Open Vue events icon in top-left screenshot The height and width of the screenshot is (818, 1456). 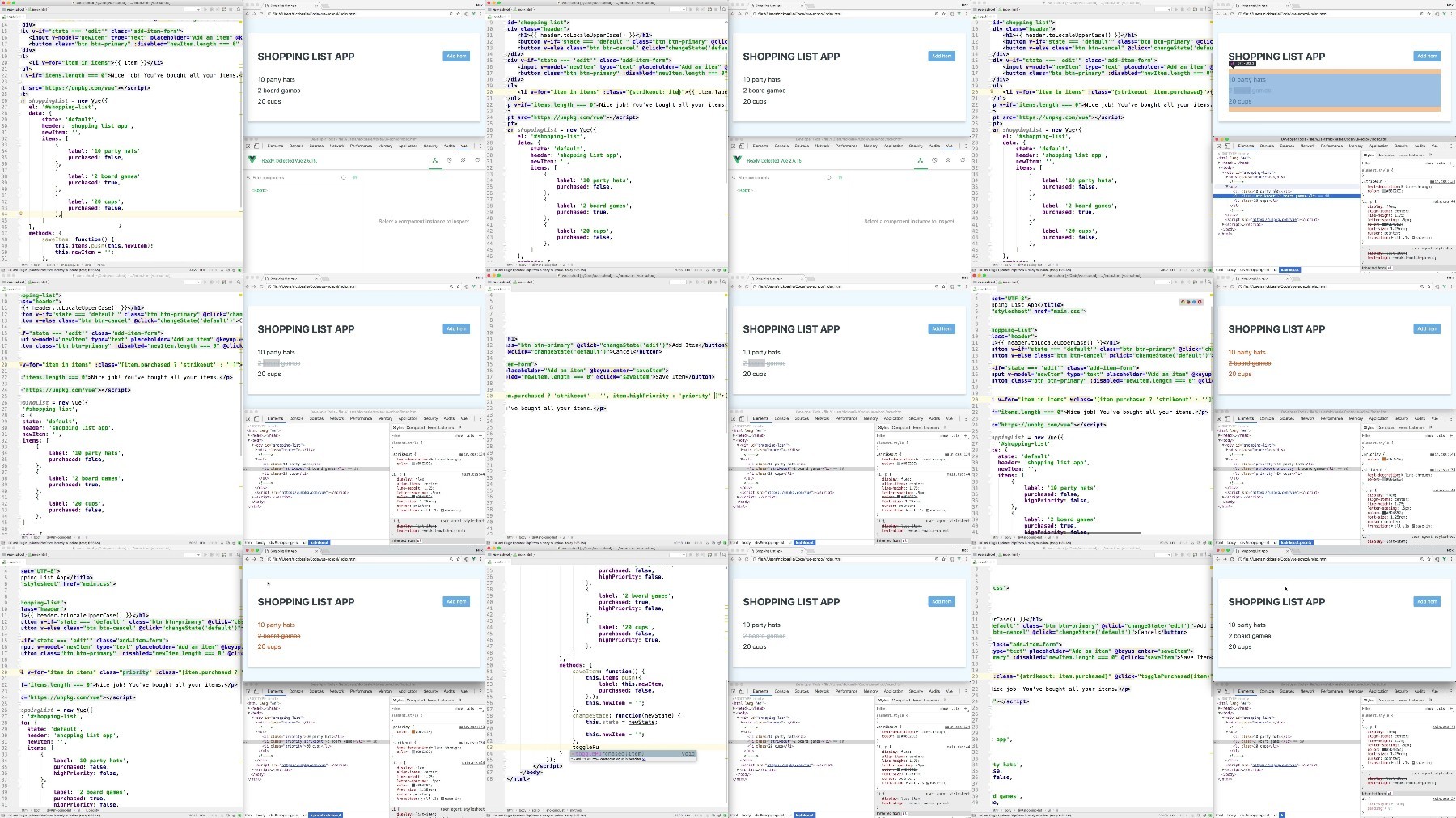coord(463,160)
